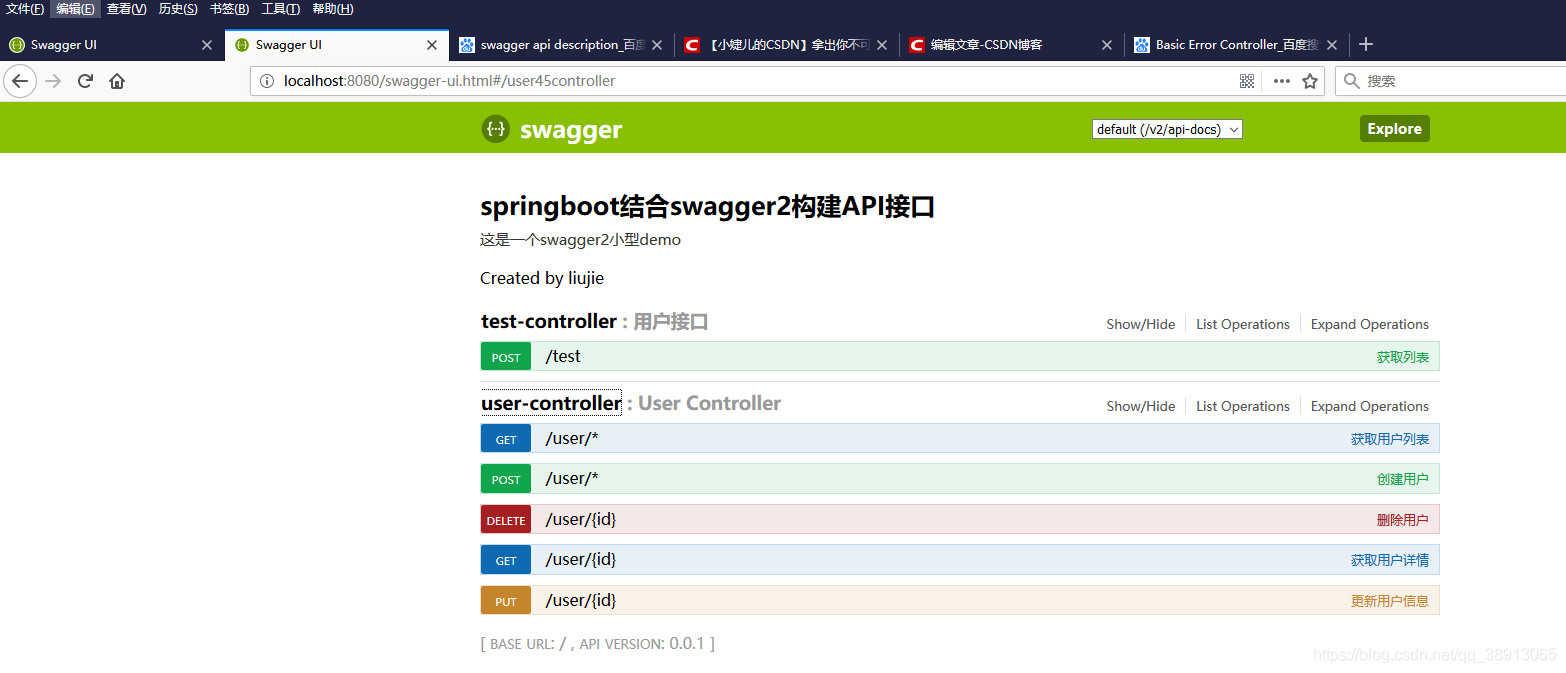Close the Basic Error Controller tab
Screen dimensions: 1566x673
click(1332, 45)
